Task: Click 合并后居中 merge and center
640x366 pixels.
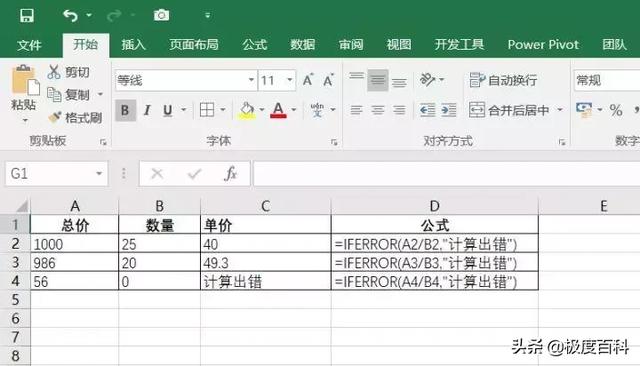Action: [509, 110]
